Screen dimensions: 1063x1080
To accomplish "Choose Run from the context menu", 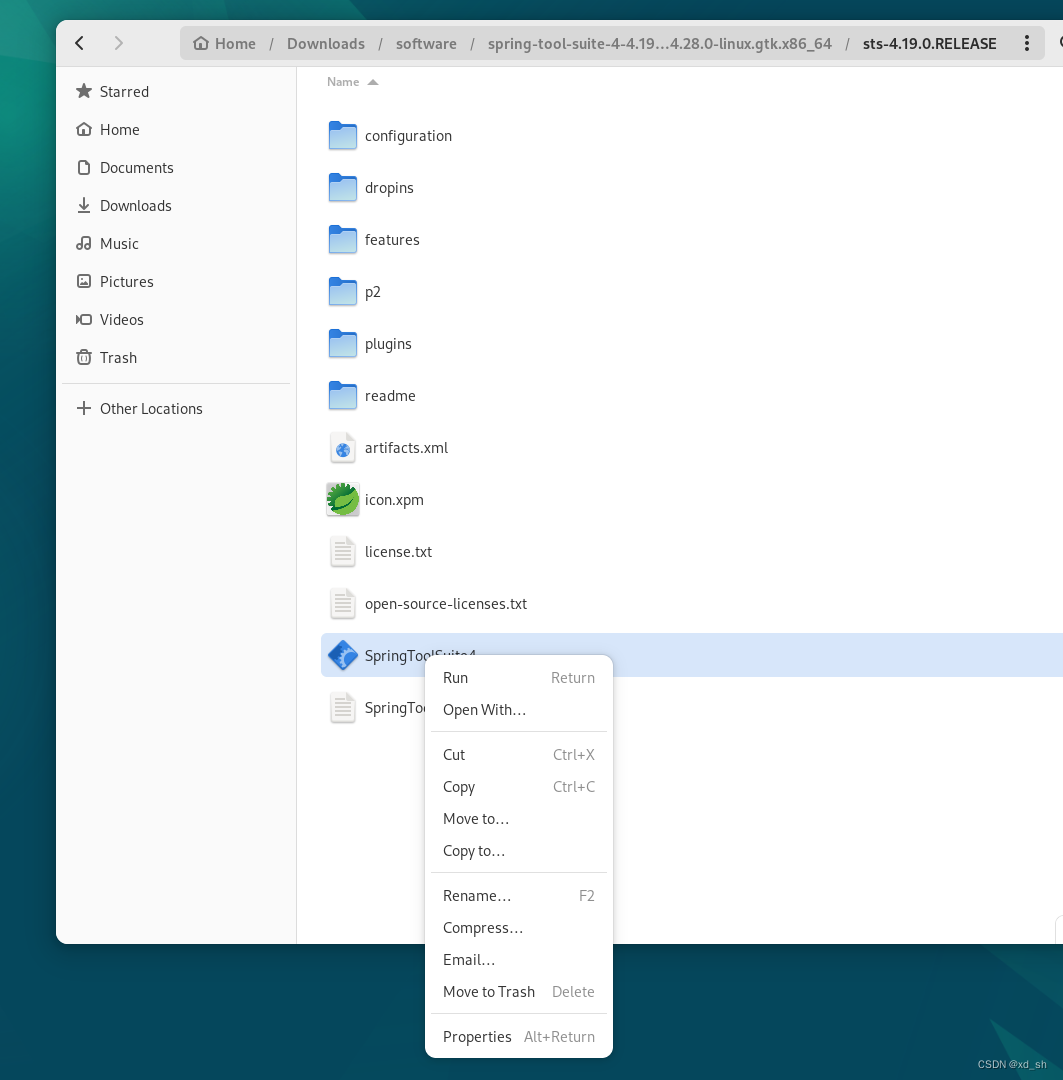I will point(519,678).
